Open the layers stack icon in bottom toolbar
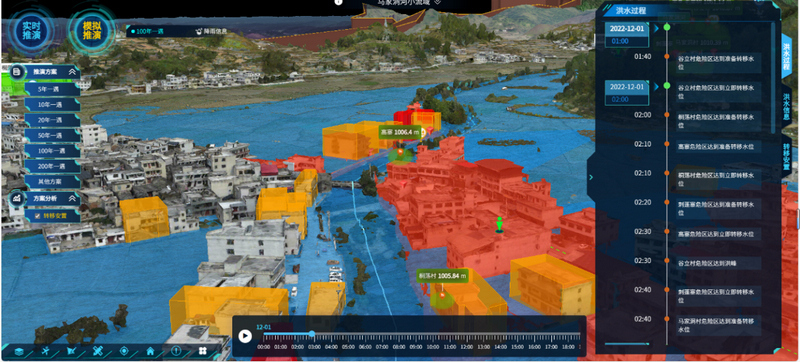This screenshot has height=362, width=800. (x=19, y=351)
